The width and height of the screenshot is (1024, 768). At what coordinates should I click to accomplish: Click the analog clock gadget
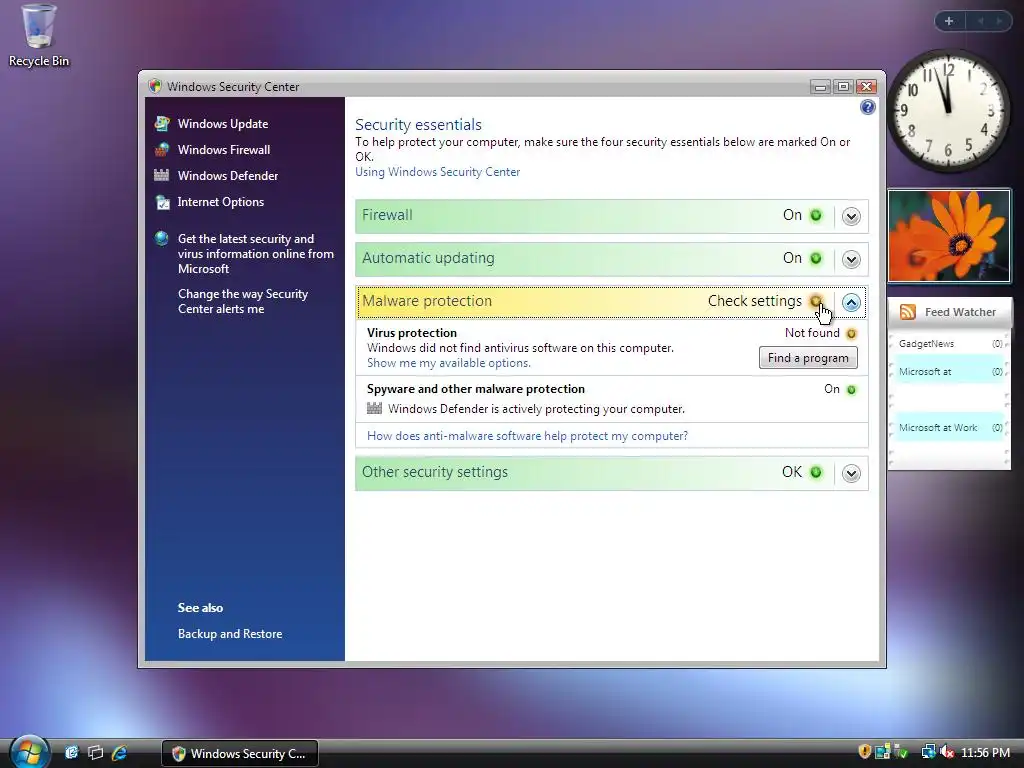(948, 110)
